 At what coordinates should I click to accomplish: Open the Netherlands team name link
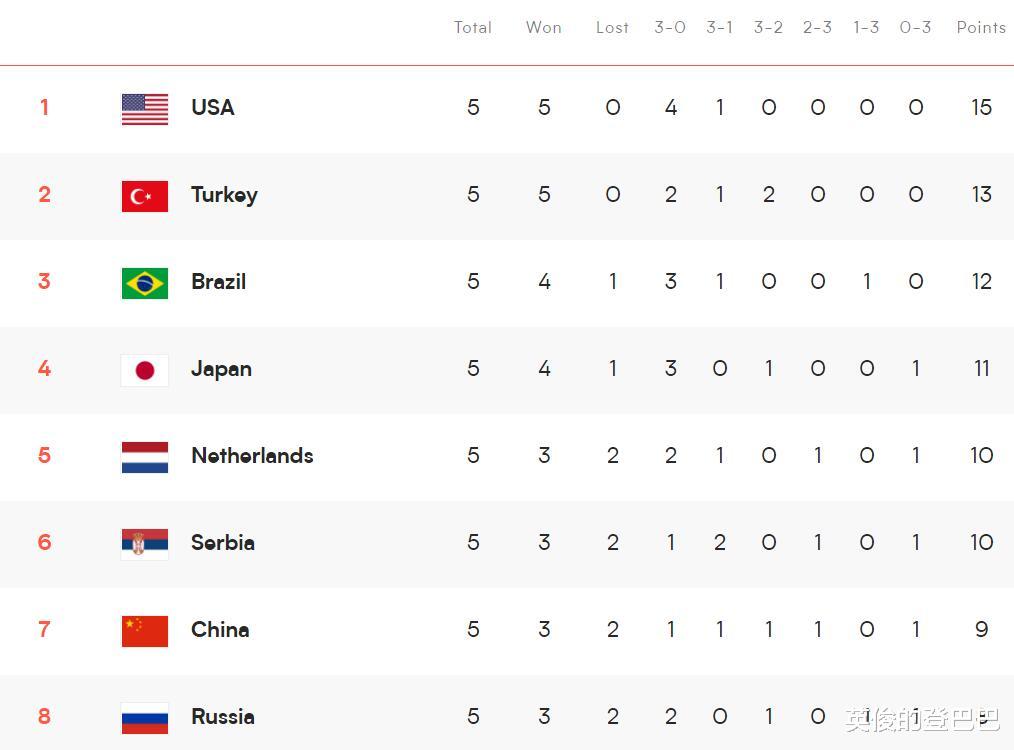[252, 456]
